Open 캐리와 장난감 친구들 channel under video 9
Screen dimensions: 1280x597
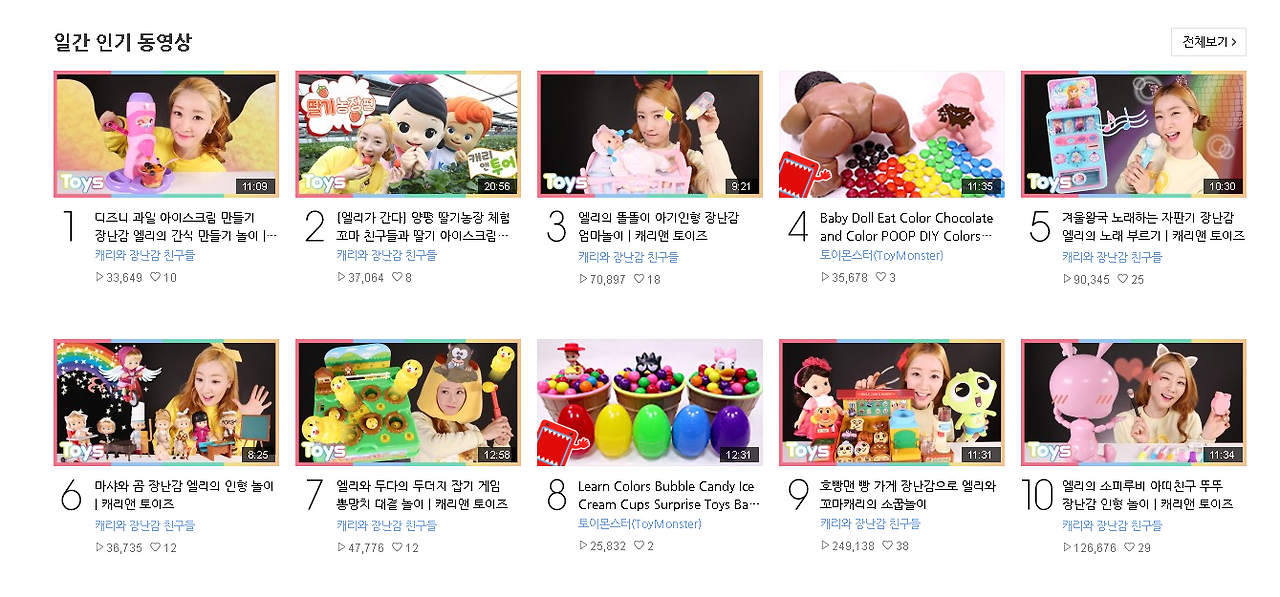(870, 524)
